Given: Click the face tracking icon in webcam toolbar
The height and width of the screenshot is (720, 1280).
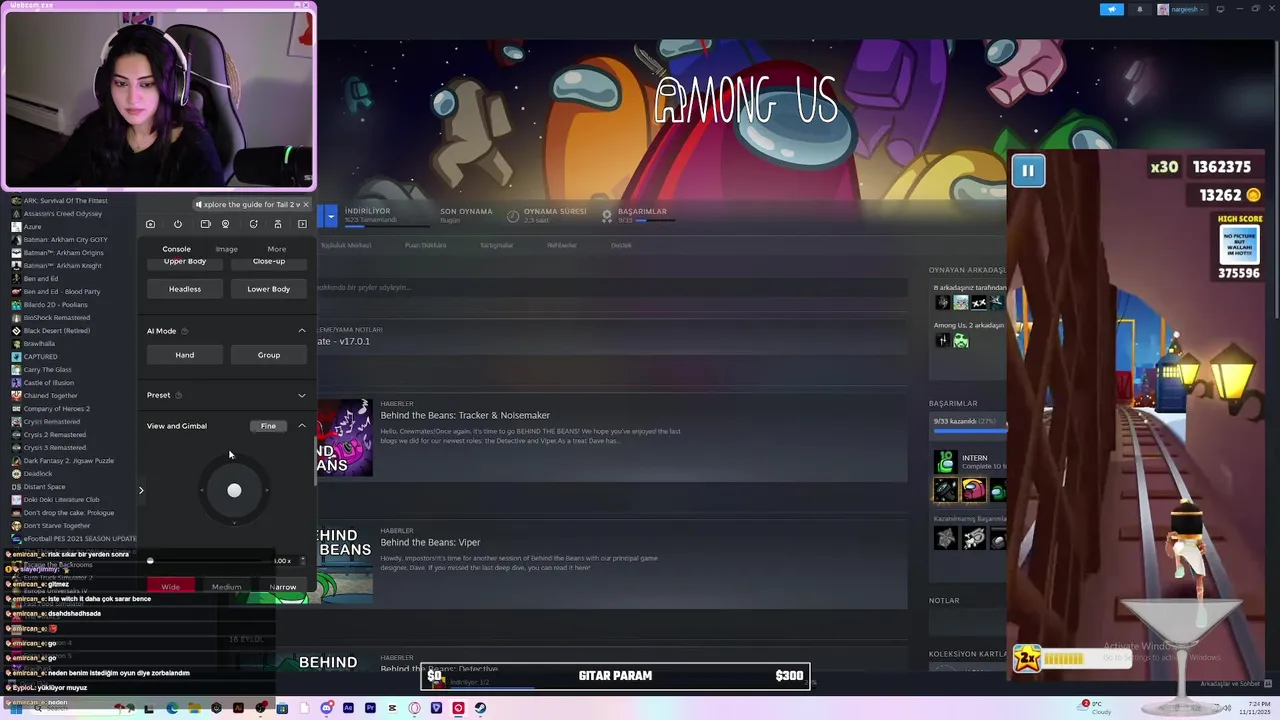Looking at the screenshot, I should [x=225, y=224].
